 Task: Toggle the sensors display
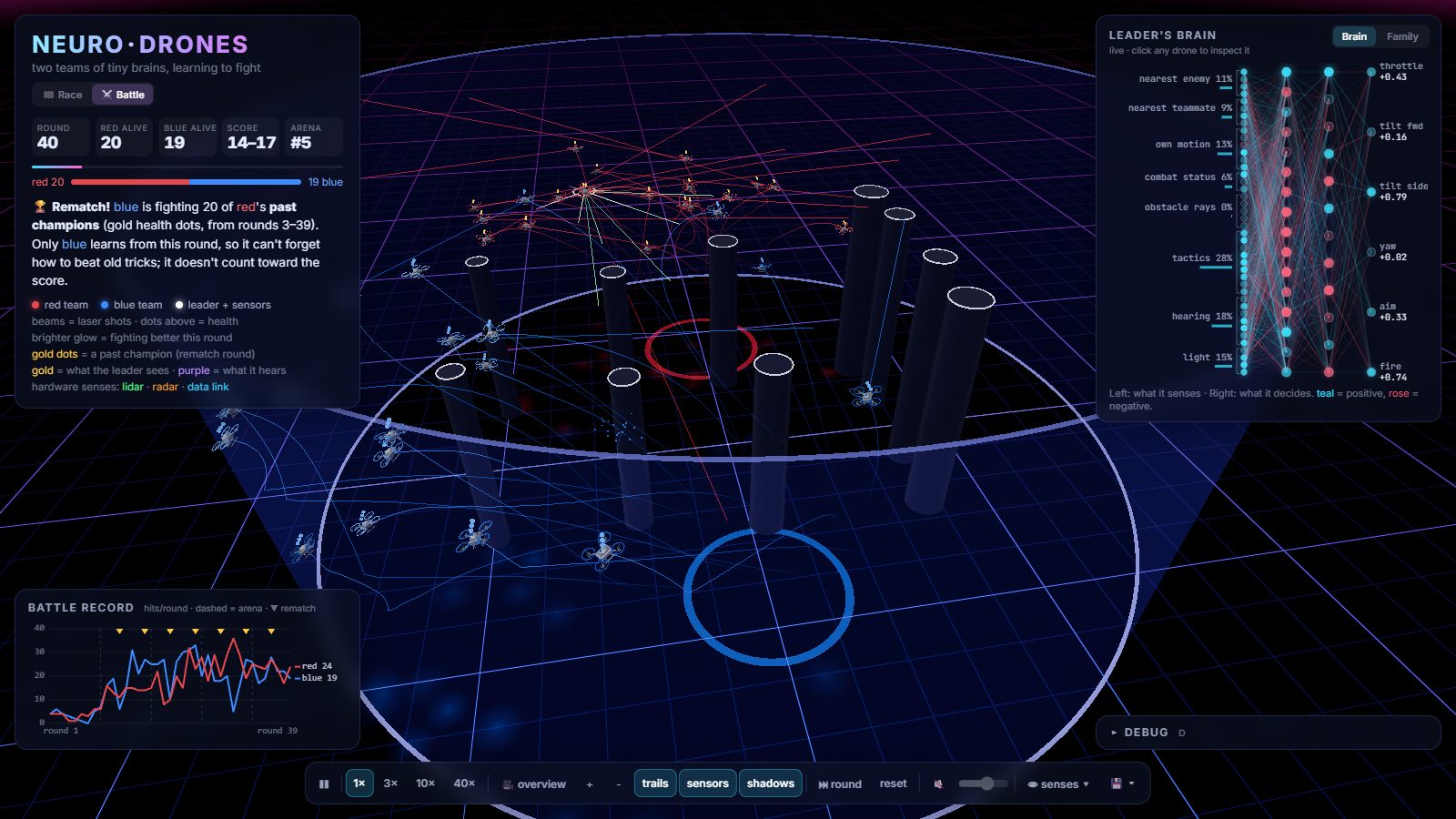click(x=708, y=784)
